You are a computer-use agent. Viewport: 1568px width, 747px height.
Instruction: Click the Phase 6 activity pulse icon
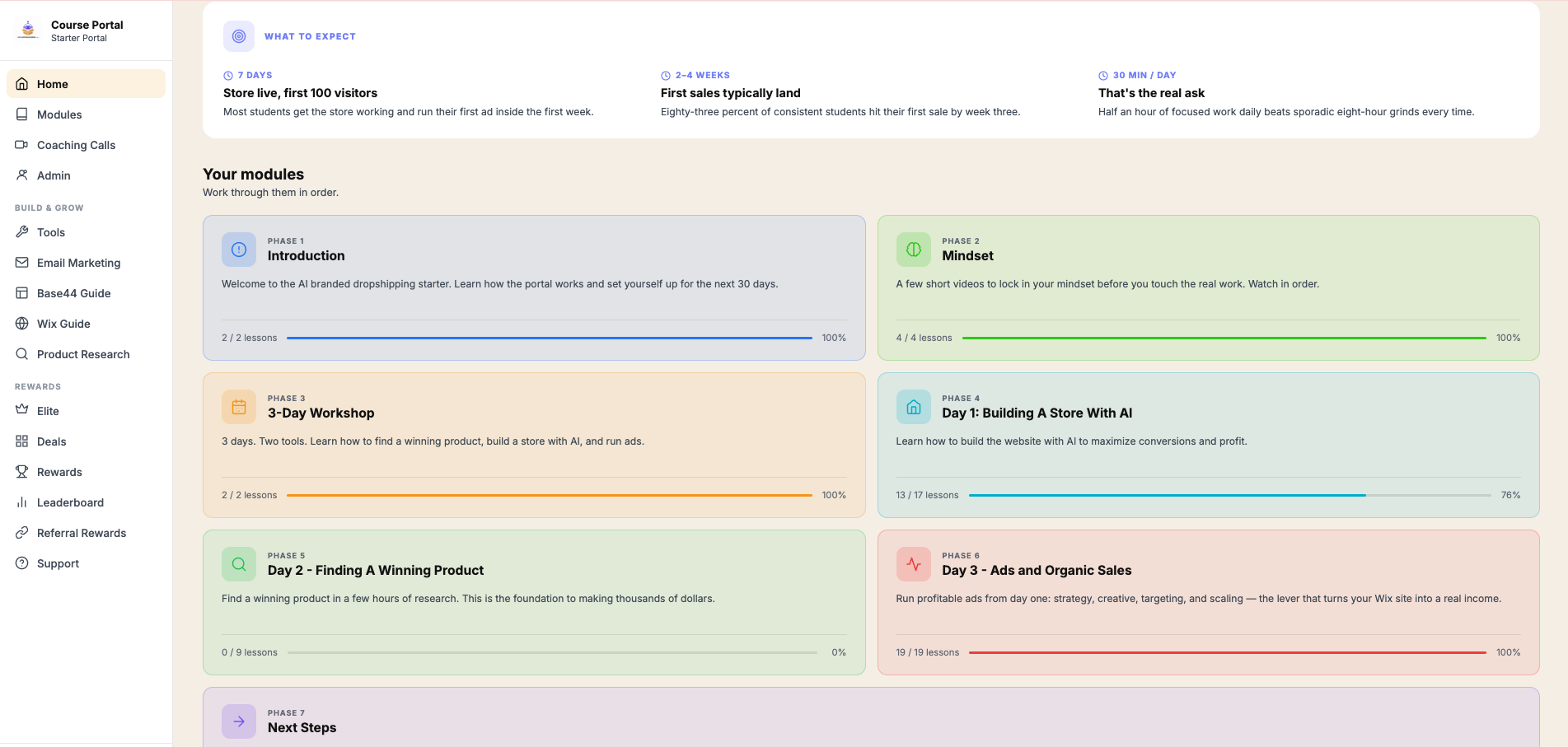point(914,564)
